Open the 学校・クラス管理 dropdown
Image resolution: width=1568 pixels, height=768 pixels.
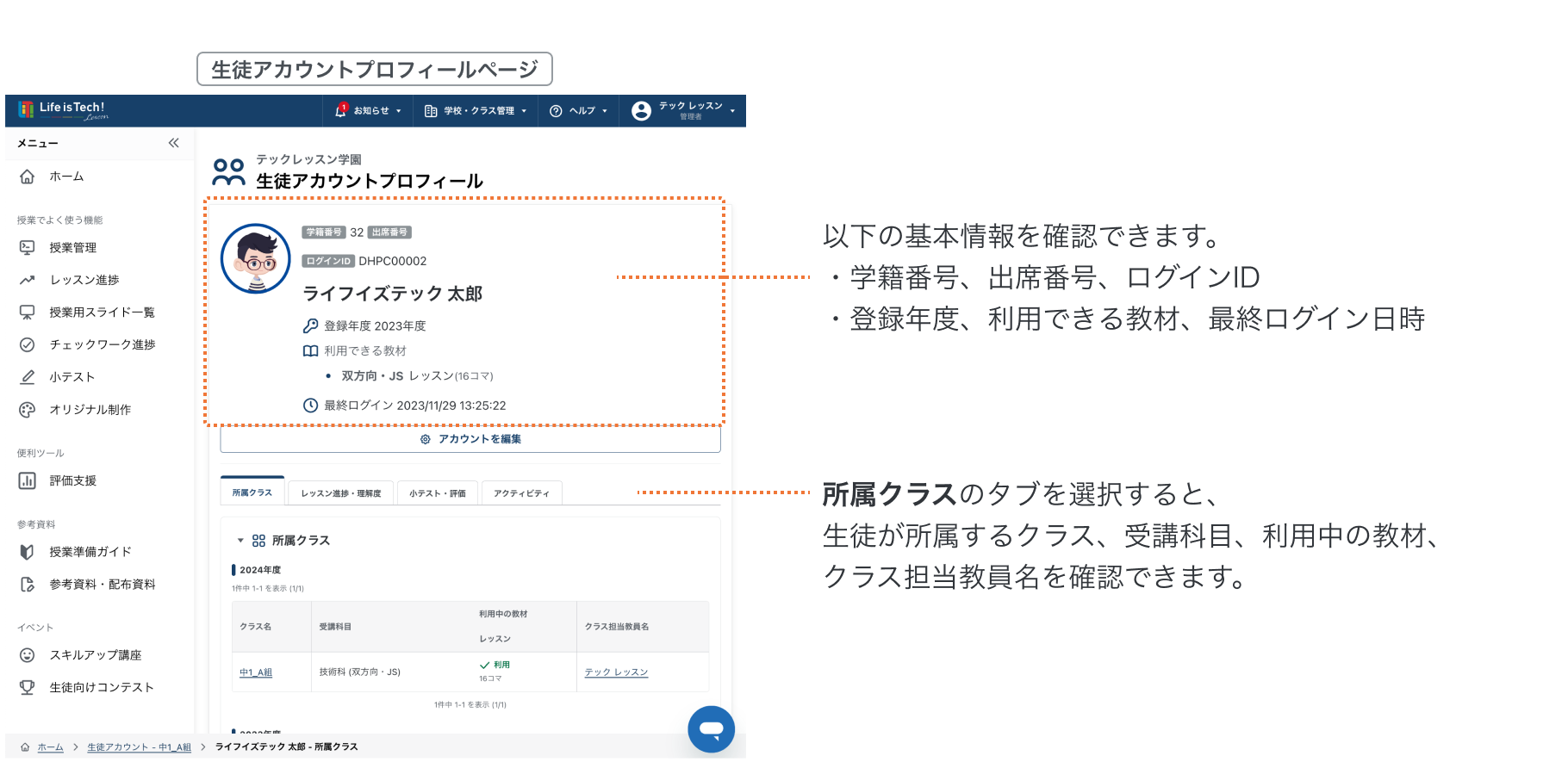click(x=476, y=111)
